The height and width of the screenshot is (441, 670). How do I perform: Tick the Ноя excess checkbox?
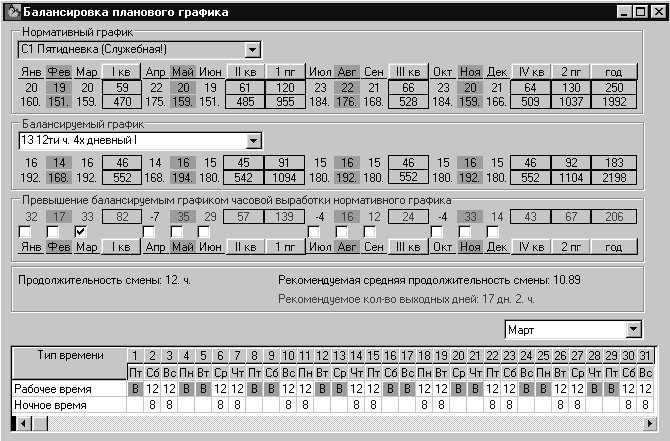point(464,232)
